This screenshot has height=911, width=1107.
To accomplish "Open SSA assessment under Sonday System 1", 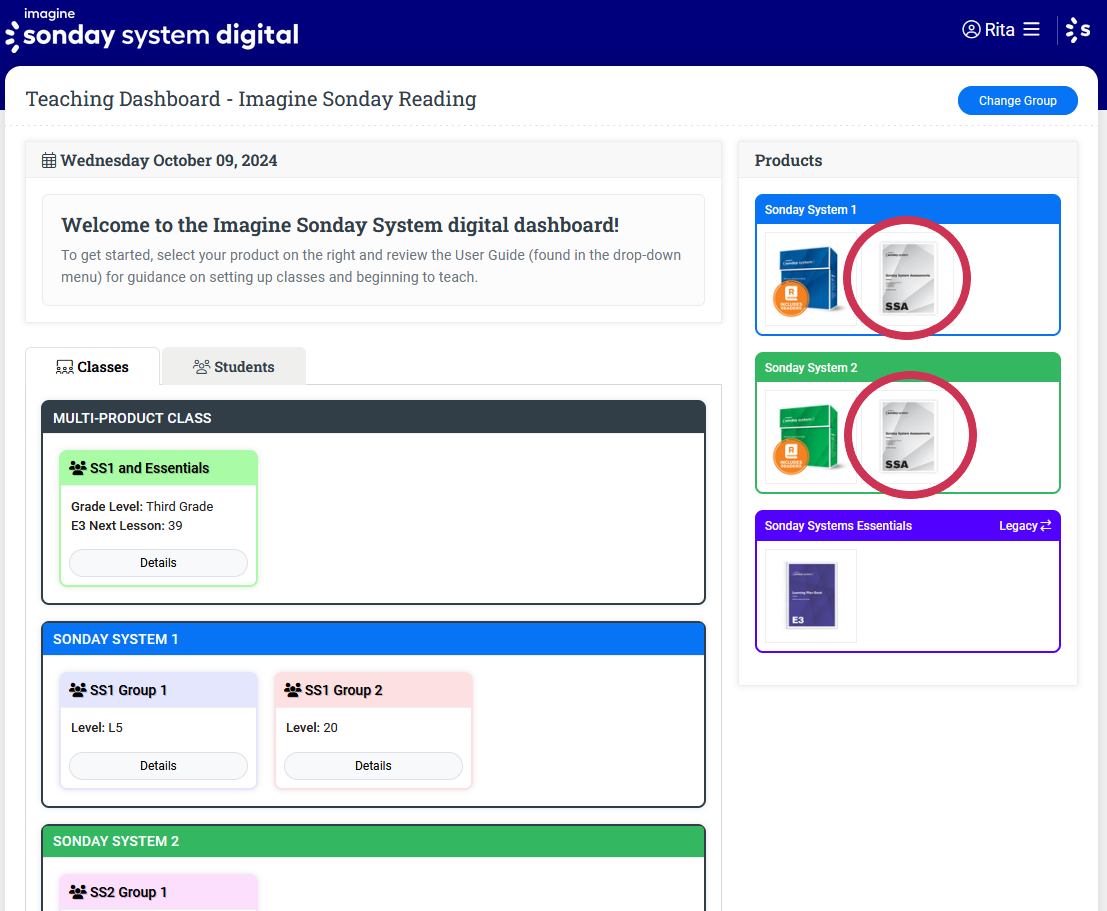I will coord(908,279).
